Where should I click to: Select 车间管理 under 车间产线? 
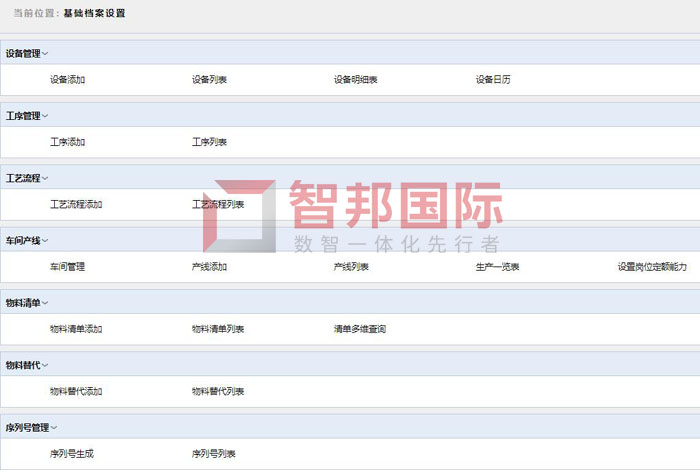click(67, 267)
